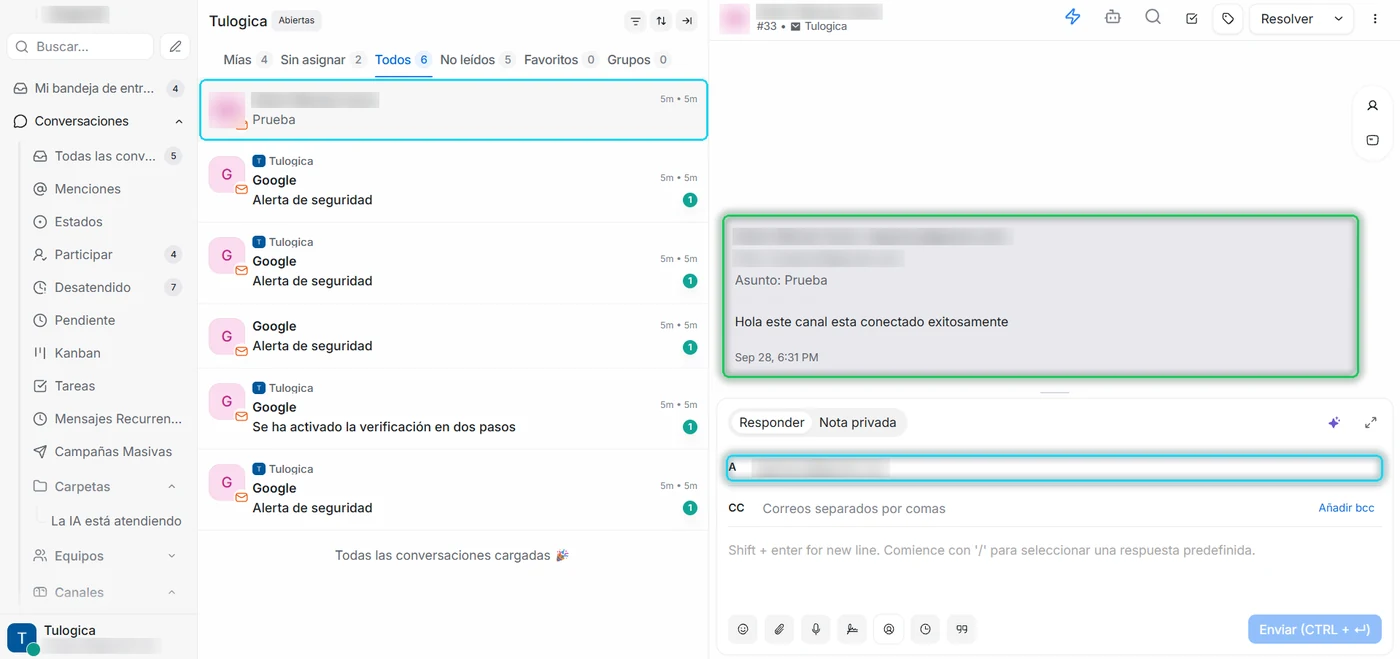Open the 'La IA está atendiendo' folder
The width and height of the screenshot is (1400, 659).
click(116, 521)
